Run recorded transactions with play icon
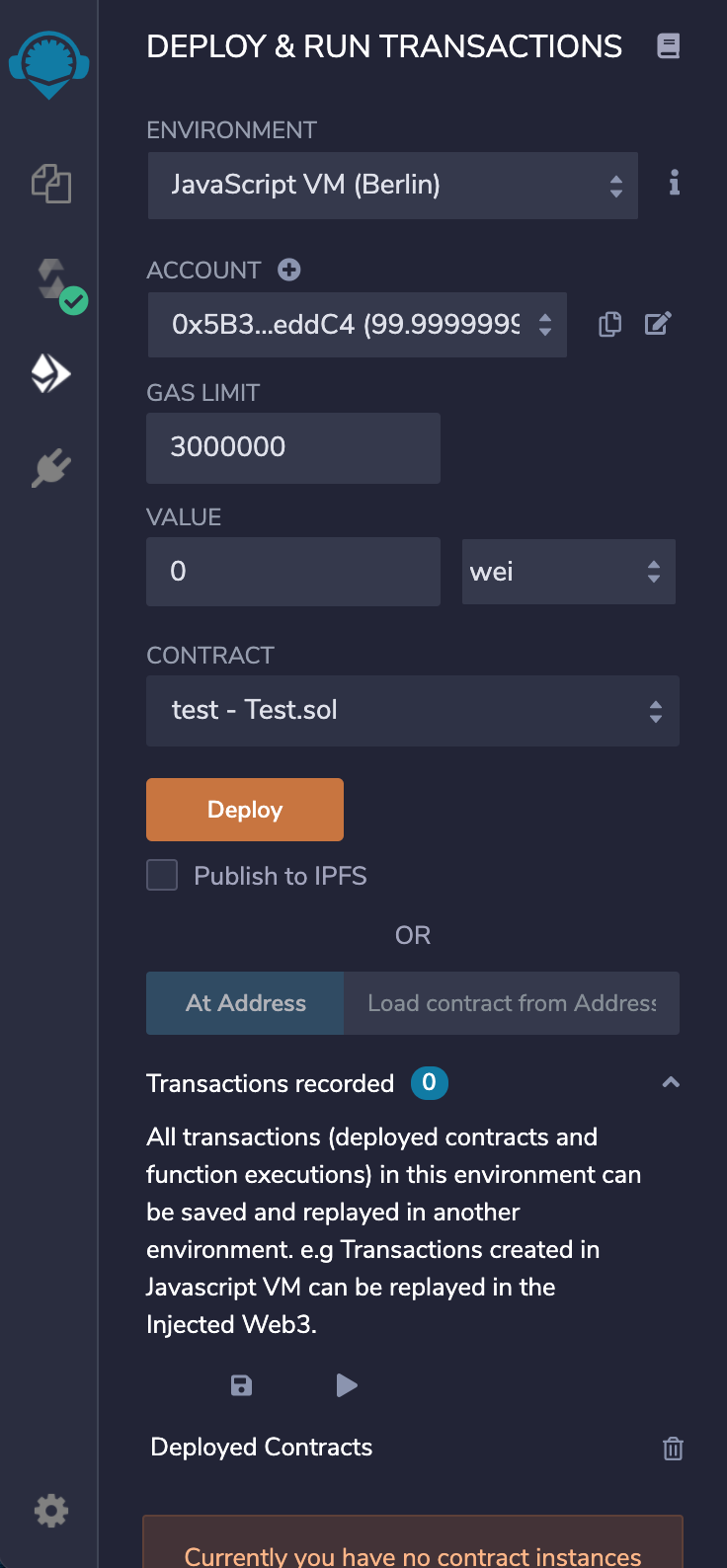This screenshot has height=1568, width=727. [x=347, y=1384]
